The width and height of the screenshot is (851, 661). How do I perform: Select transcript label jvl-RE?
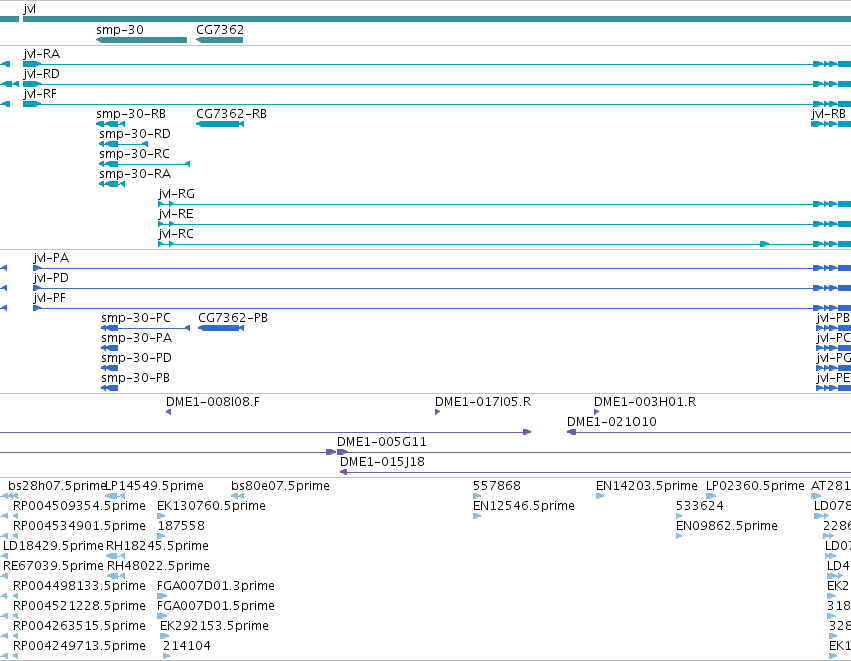point(176,214)
